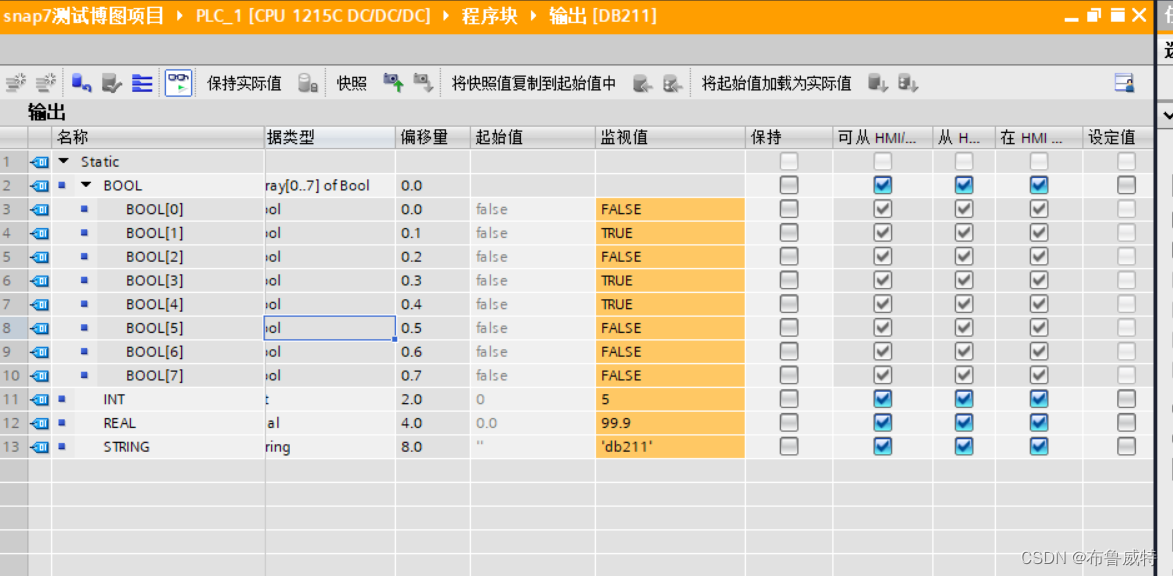The width and height of the screenshot is (1173, 576).
Task: Toggle 设定值 checkbox for the BOOL array row
Action: (1127, 185)
